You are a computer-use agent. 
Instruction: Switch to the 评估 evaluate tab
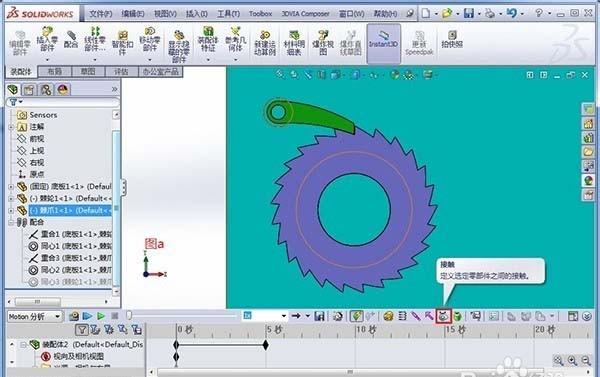pyautogui.click(x=121, y=72)
